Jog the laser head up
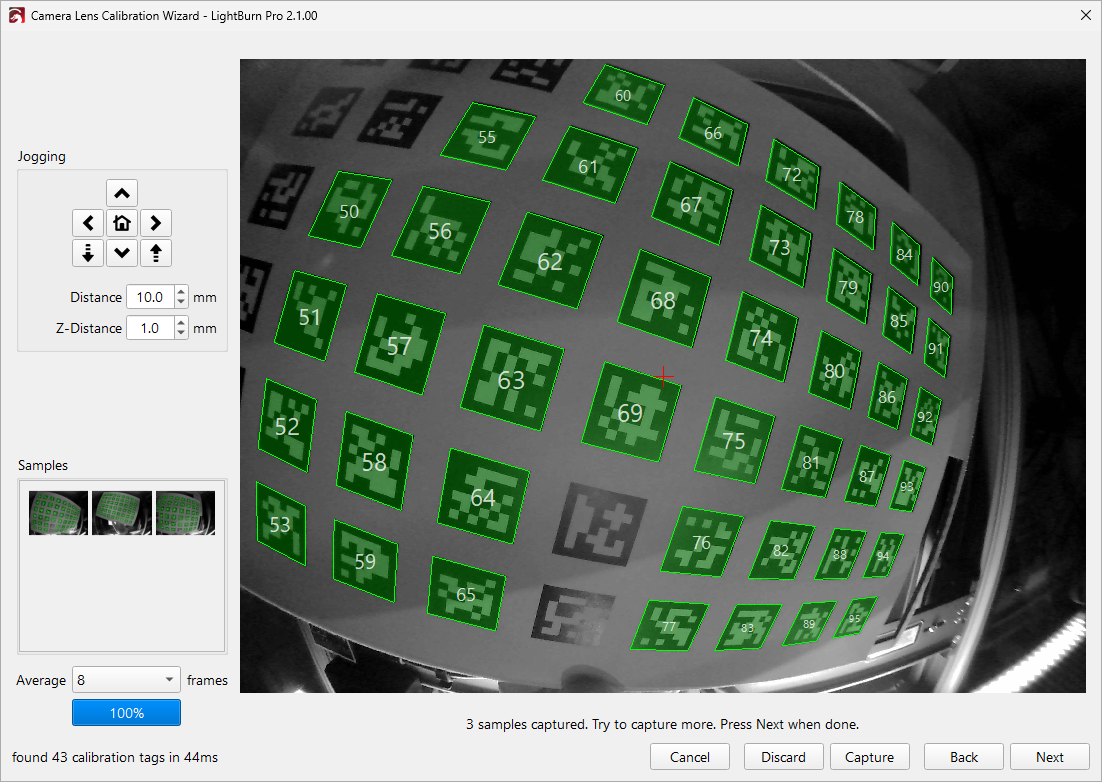This screenshot has height=782, width=1102. coord(121,193)
